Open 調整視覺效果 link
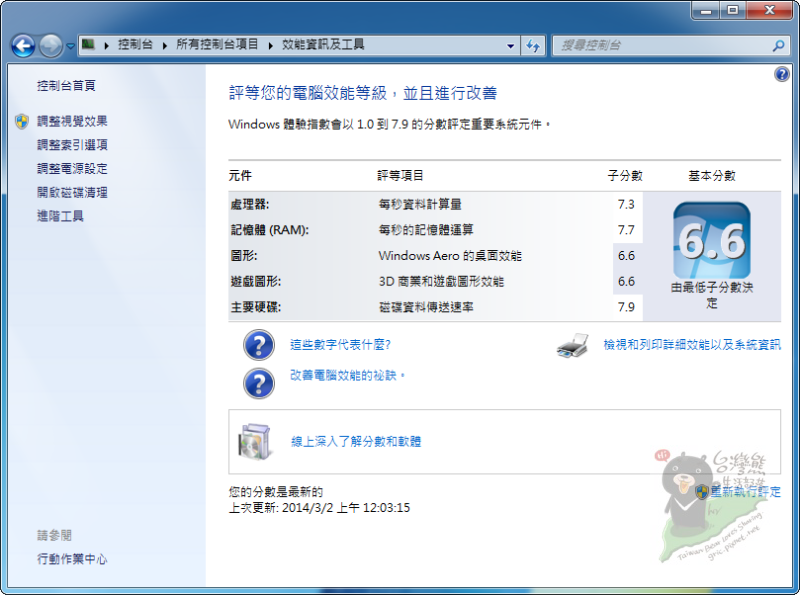 click(72, 121)
